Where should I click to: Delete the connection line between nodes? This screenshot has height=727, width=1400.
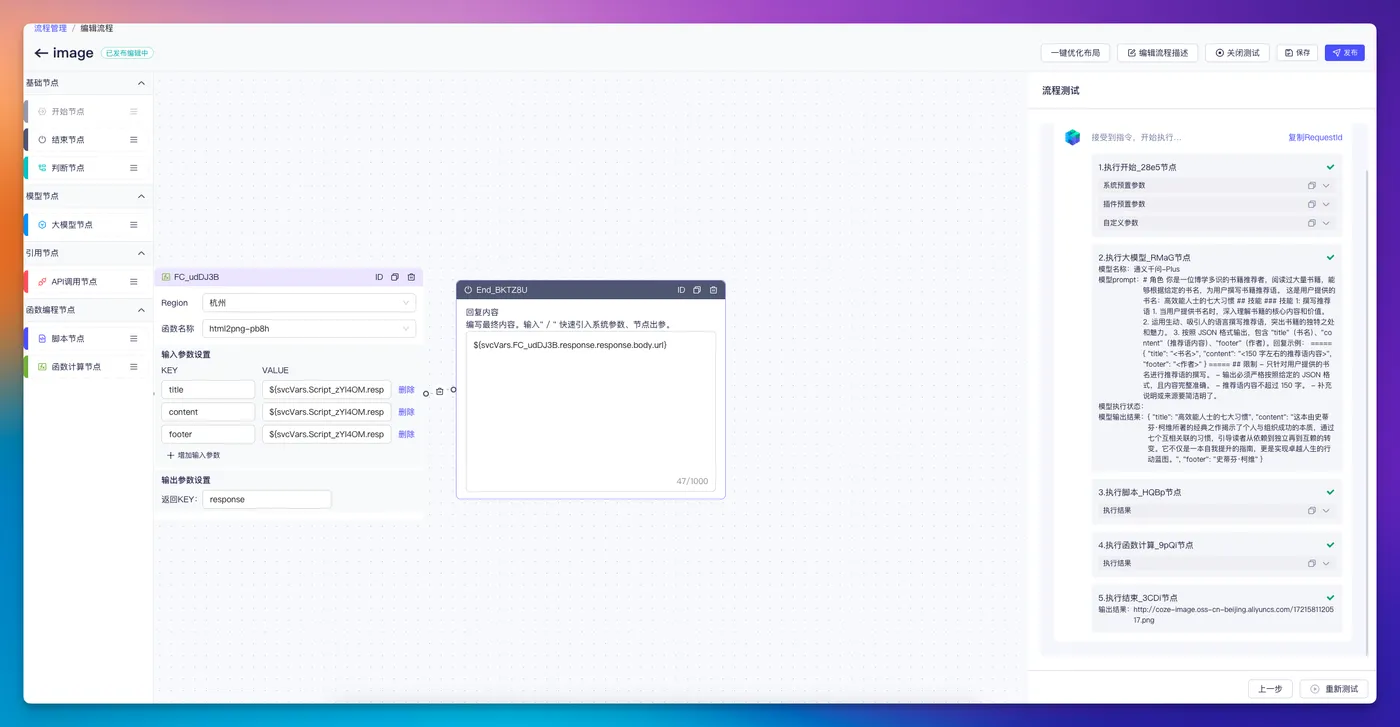click(x=439, y=392)
